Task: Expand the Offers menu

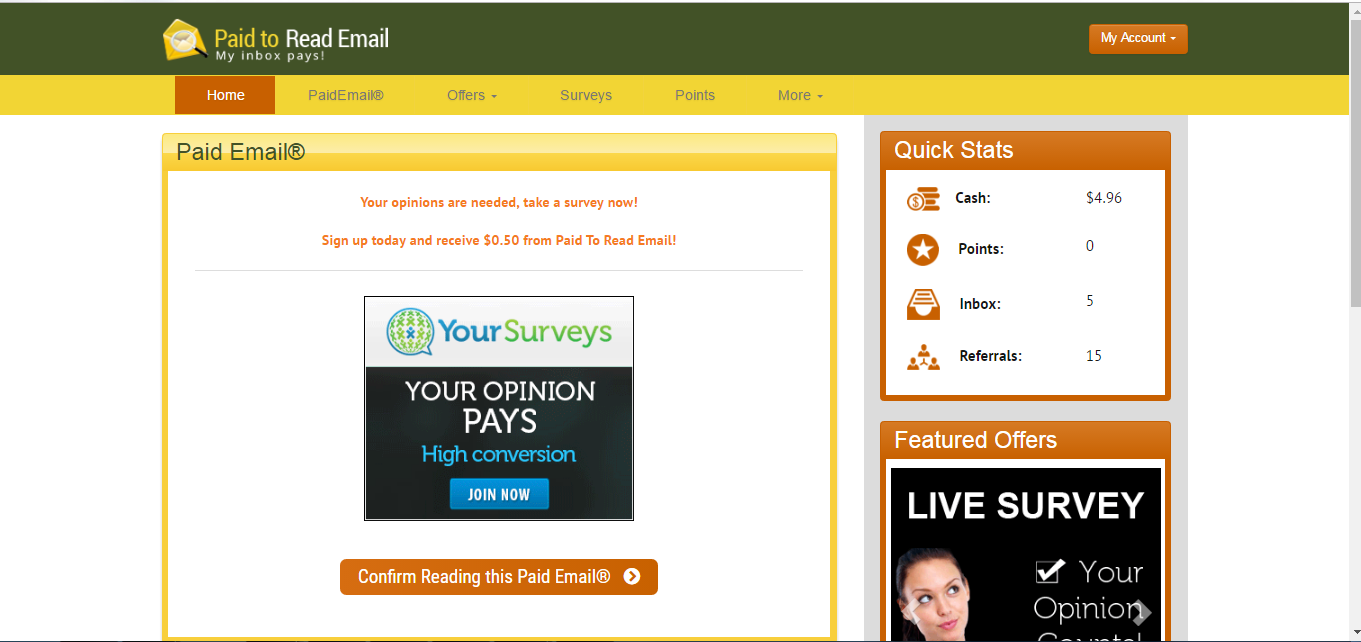Action: 472,95
